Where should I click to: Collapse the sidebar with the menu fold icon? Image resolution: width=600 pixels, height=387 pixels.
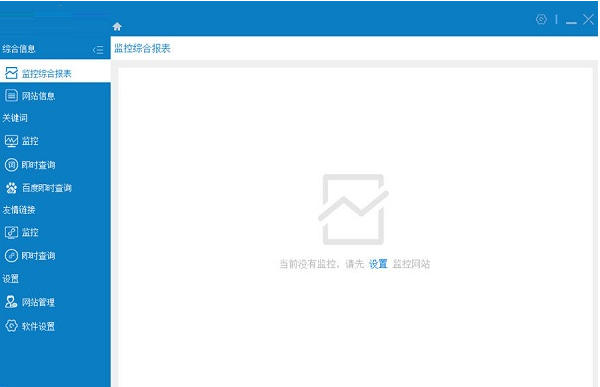pyautogui.click(x=98, y=49)
